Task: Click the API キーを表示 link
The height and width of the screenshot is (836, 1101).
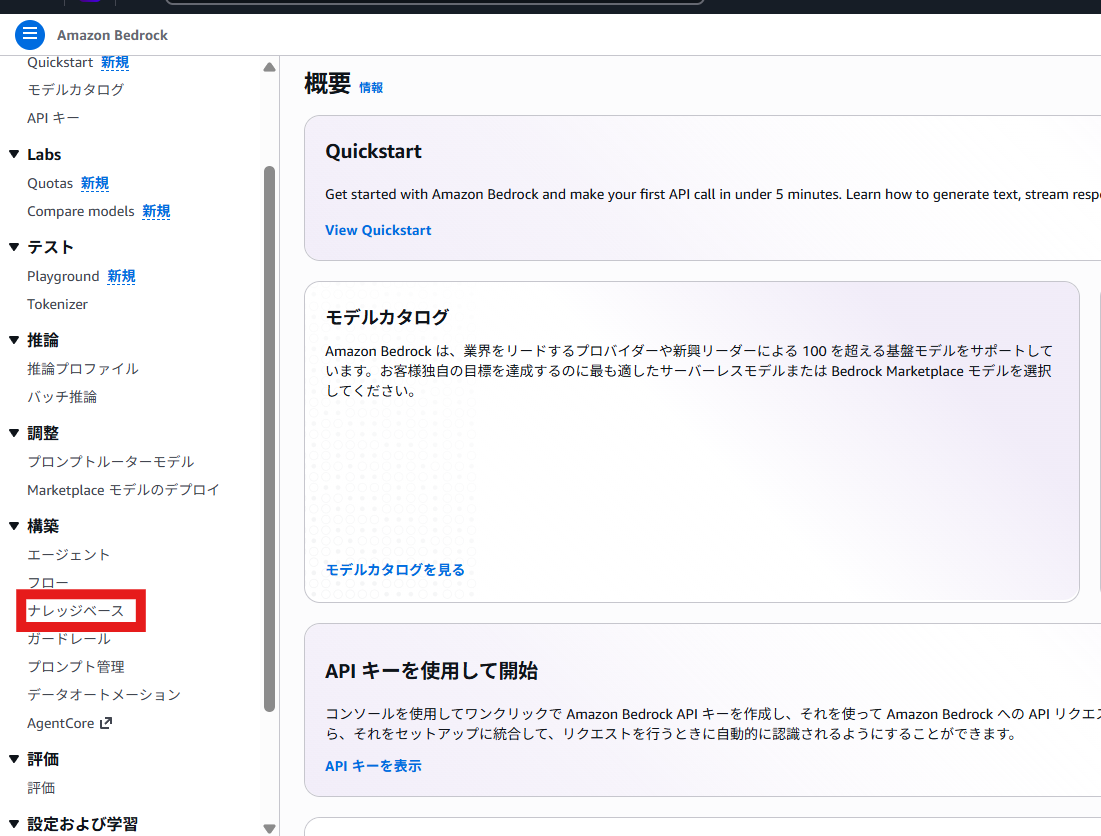Action: click(x=373, y=766)
